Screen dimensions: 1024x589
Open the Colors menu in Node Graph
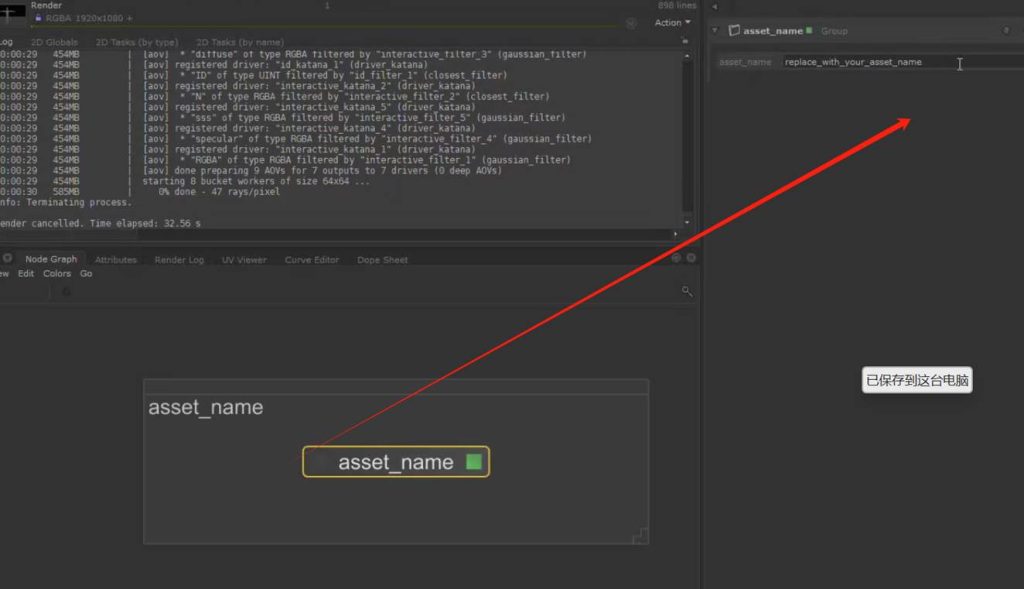(57, 274)
